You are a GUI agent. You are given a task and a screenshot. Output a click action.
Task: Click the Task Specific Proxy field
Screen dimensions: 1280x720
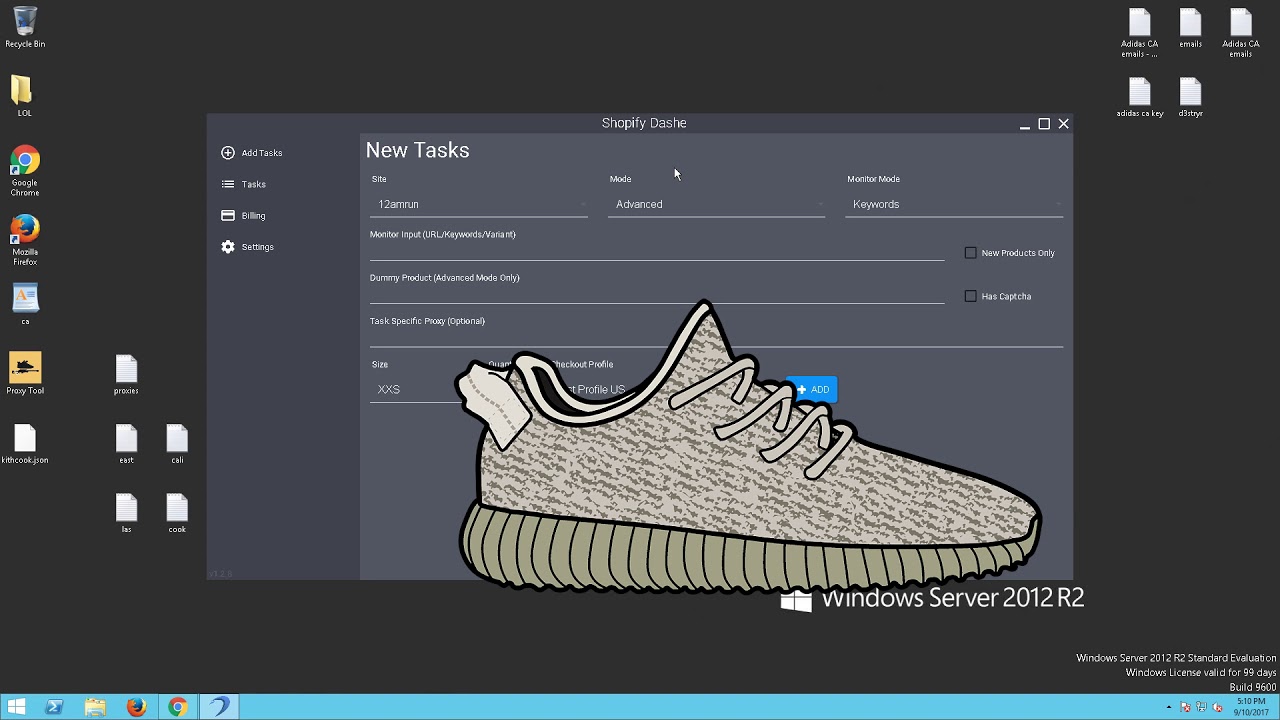(716, 337)
